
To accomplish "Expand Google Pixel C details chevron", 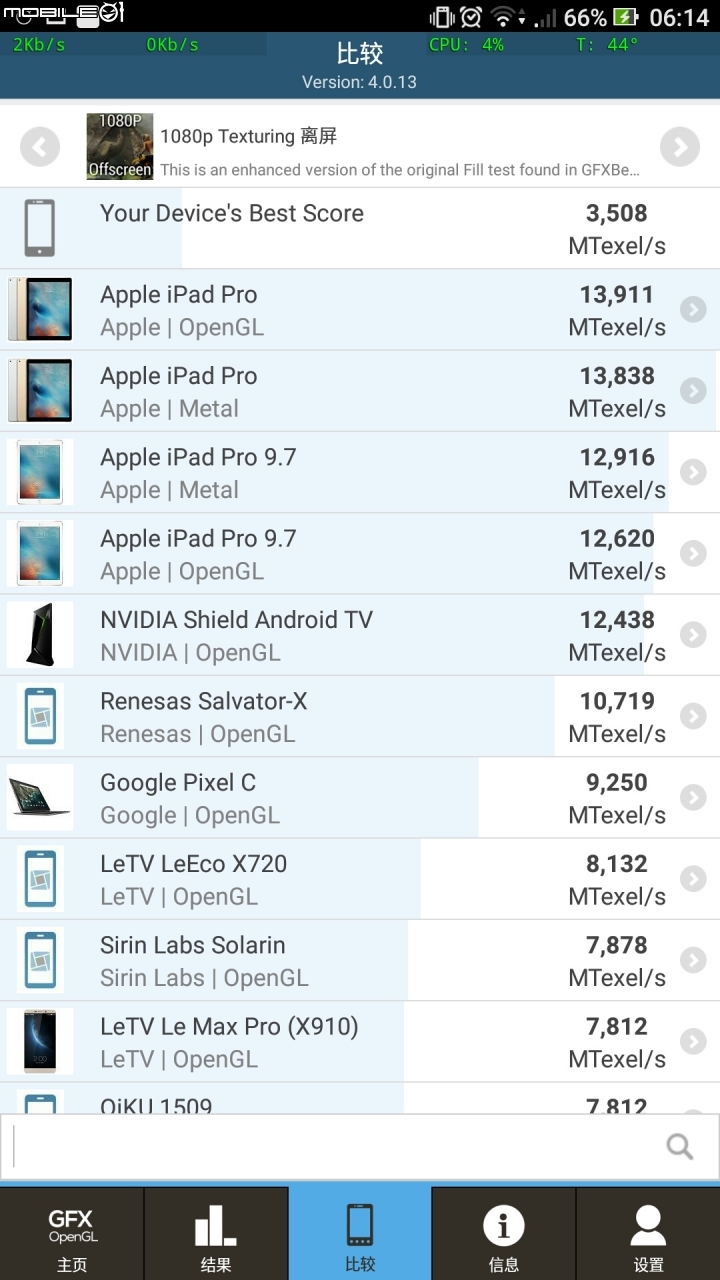I will pos(693,797).
